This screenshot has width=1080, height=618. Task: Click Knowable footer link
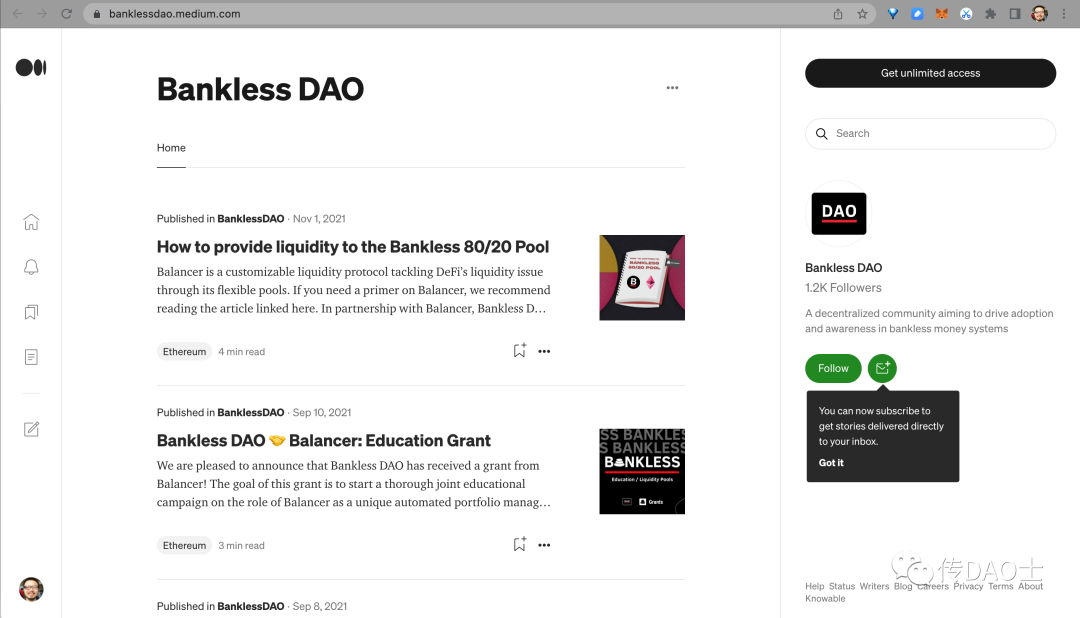pyautogui.click(x=825, y=598)
